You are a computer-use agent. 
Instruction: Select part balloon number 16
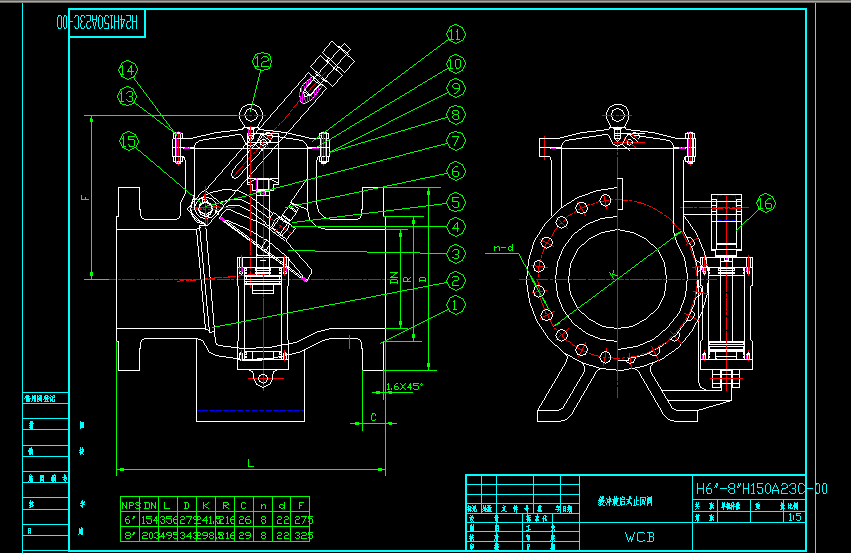tap(765, 204)
